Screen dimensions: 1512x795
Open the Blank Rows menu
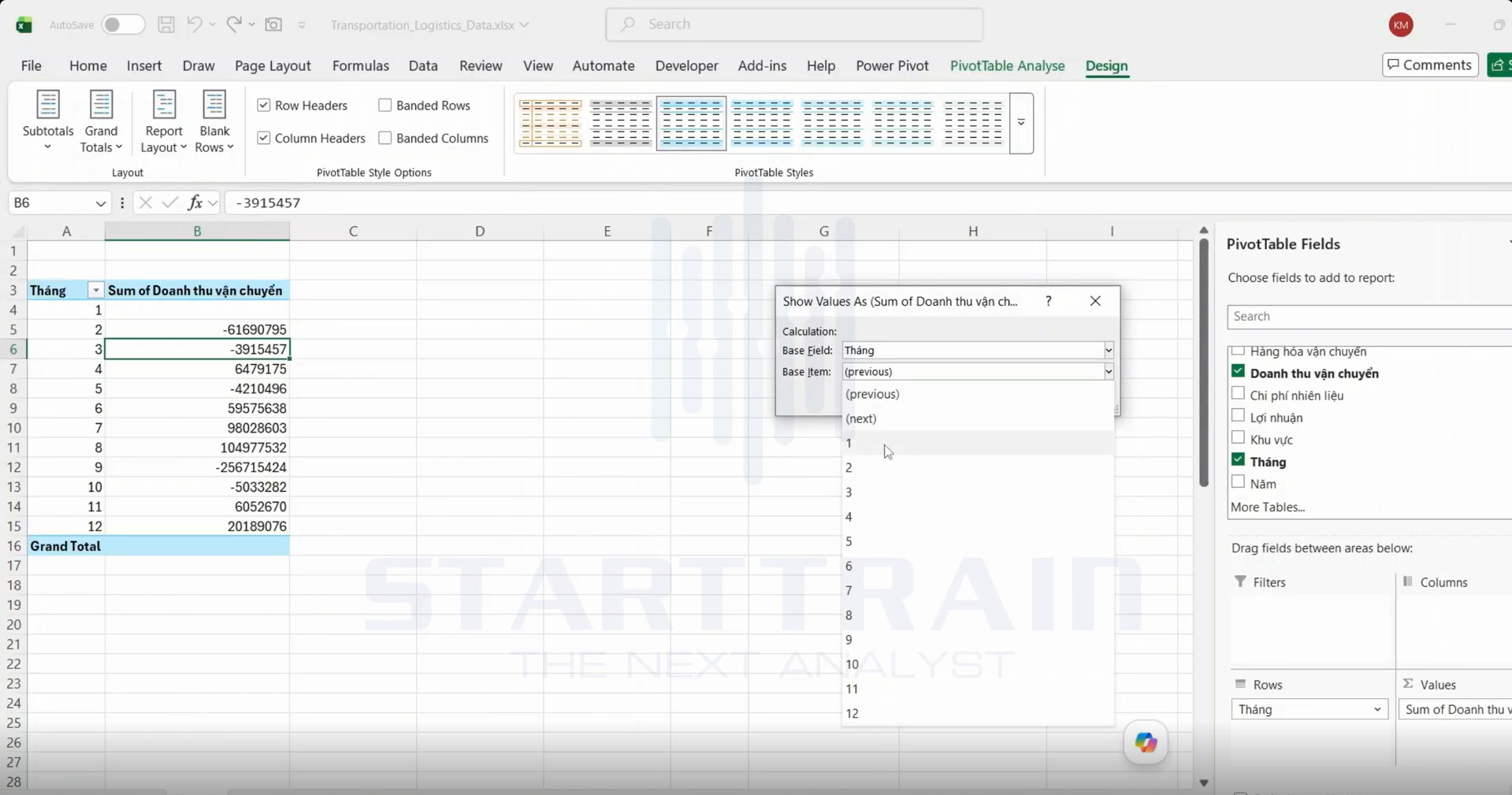pyautogui.click(x=214, y=122)
